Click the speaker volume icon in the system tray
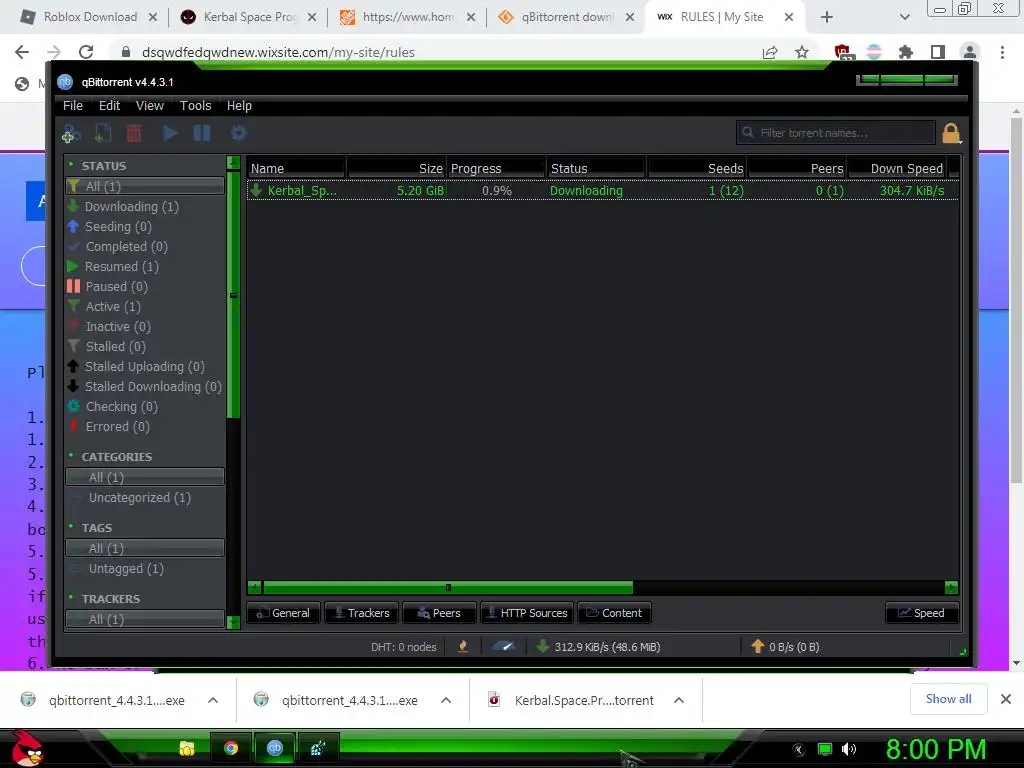 click(848, 749)
